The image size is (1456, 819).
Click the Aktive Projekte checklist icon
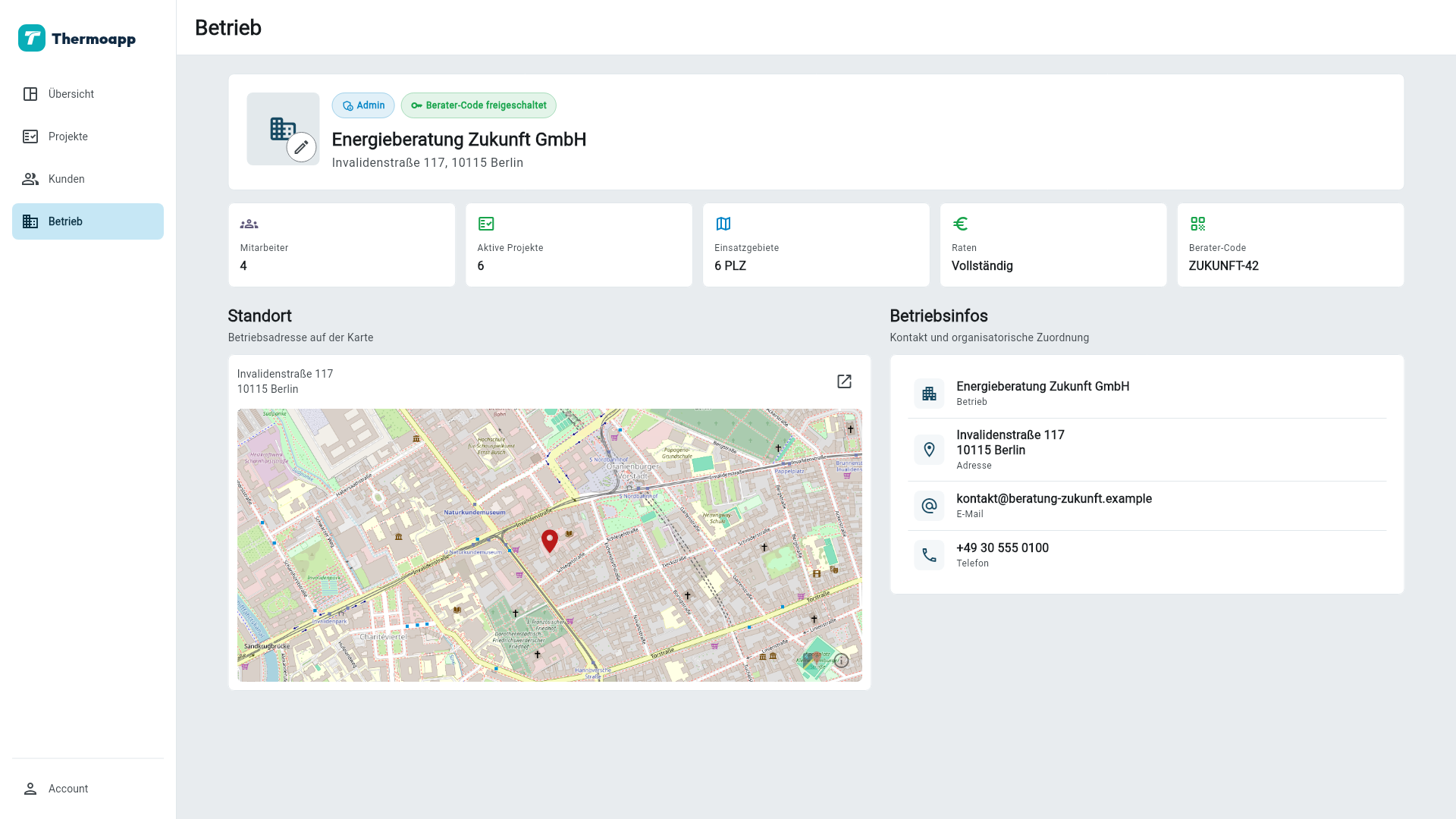486,224
